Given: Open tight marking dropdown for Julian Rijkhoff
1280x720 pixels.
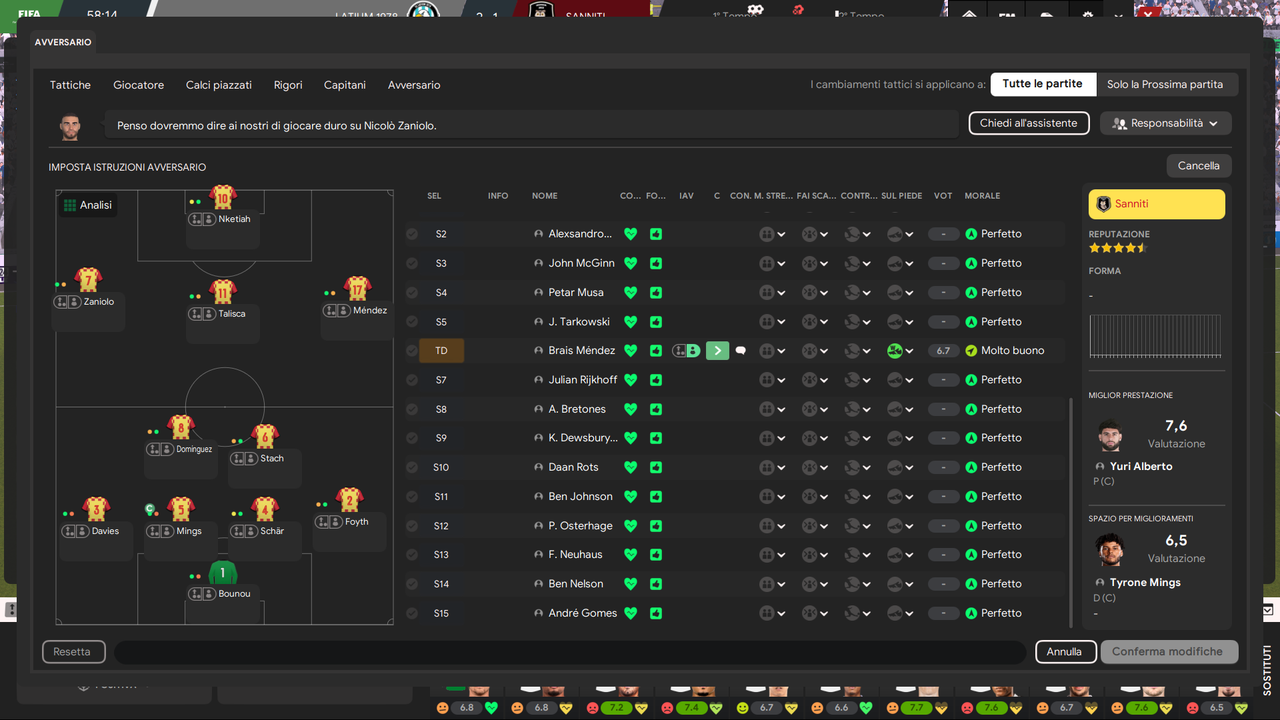Looking at the screenshot, I should 773,380.
